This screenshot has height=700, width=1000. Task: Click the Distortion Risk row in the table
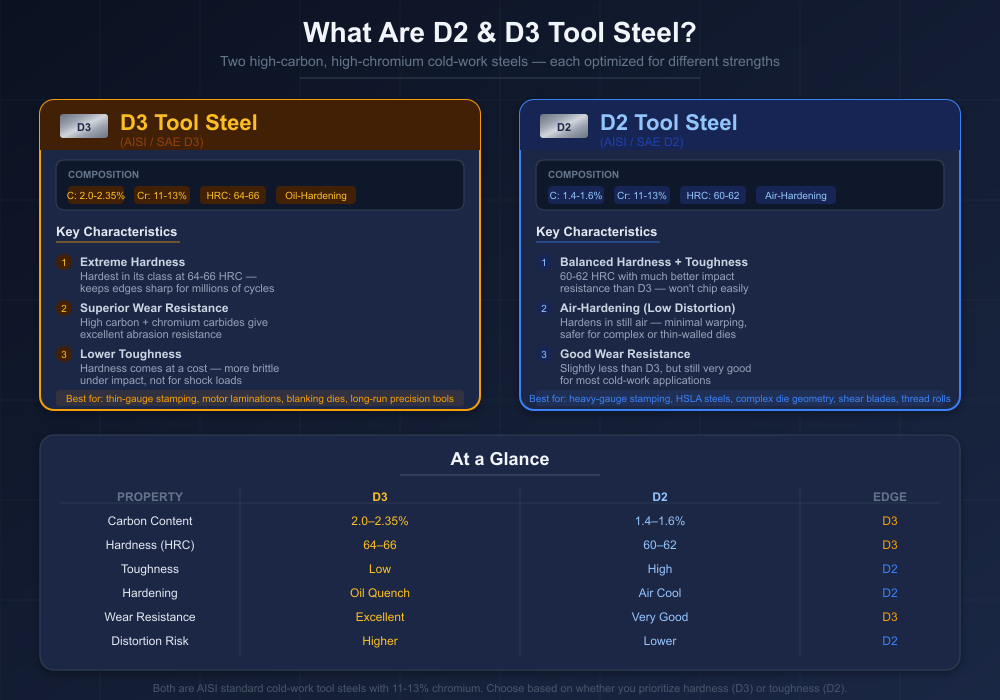tap(150, 640)
